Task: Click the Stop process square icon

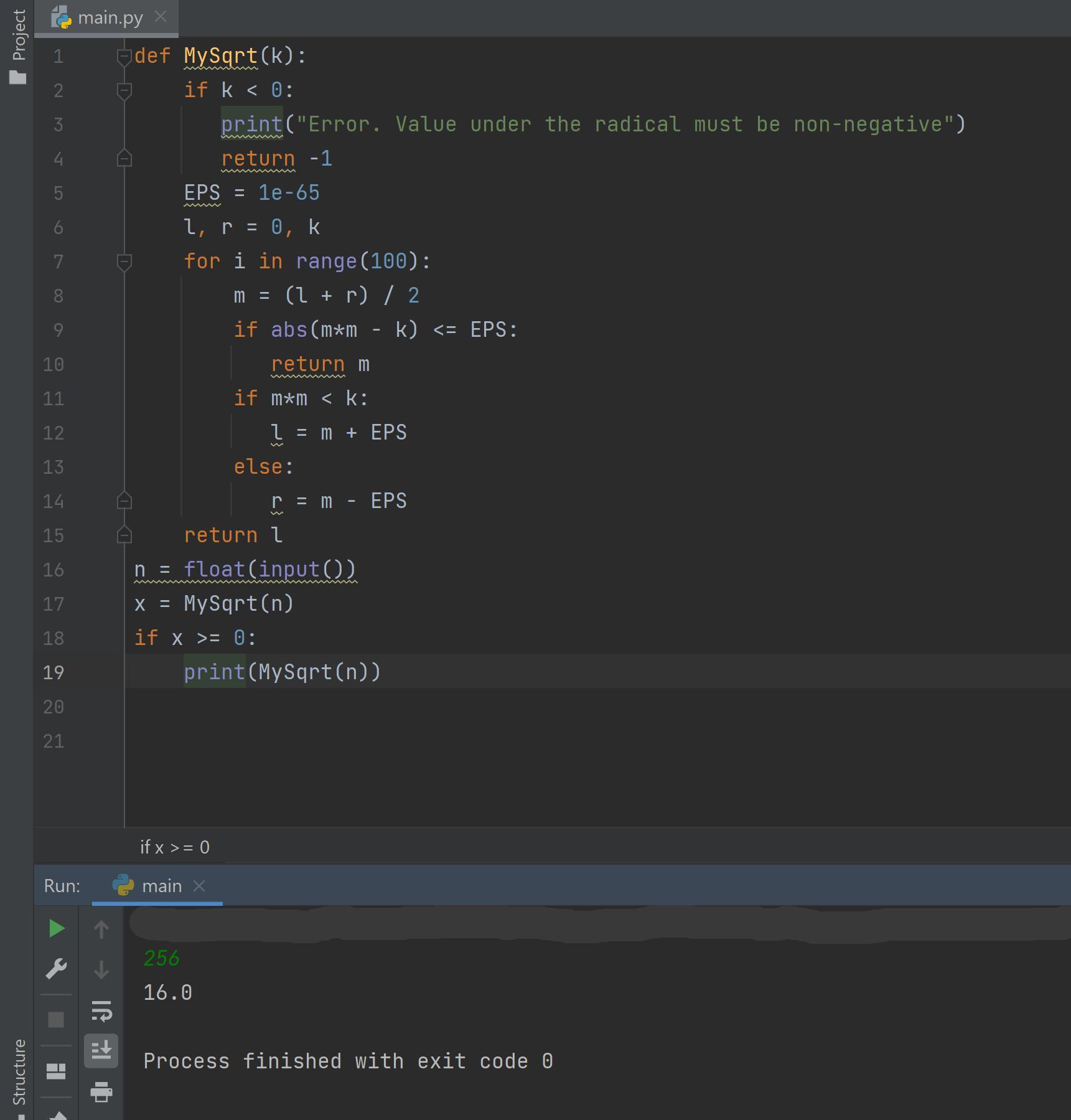Action: (56, 1020)
